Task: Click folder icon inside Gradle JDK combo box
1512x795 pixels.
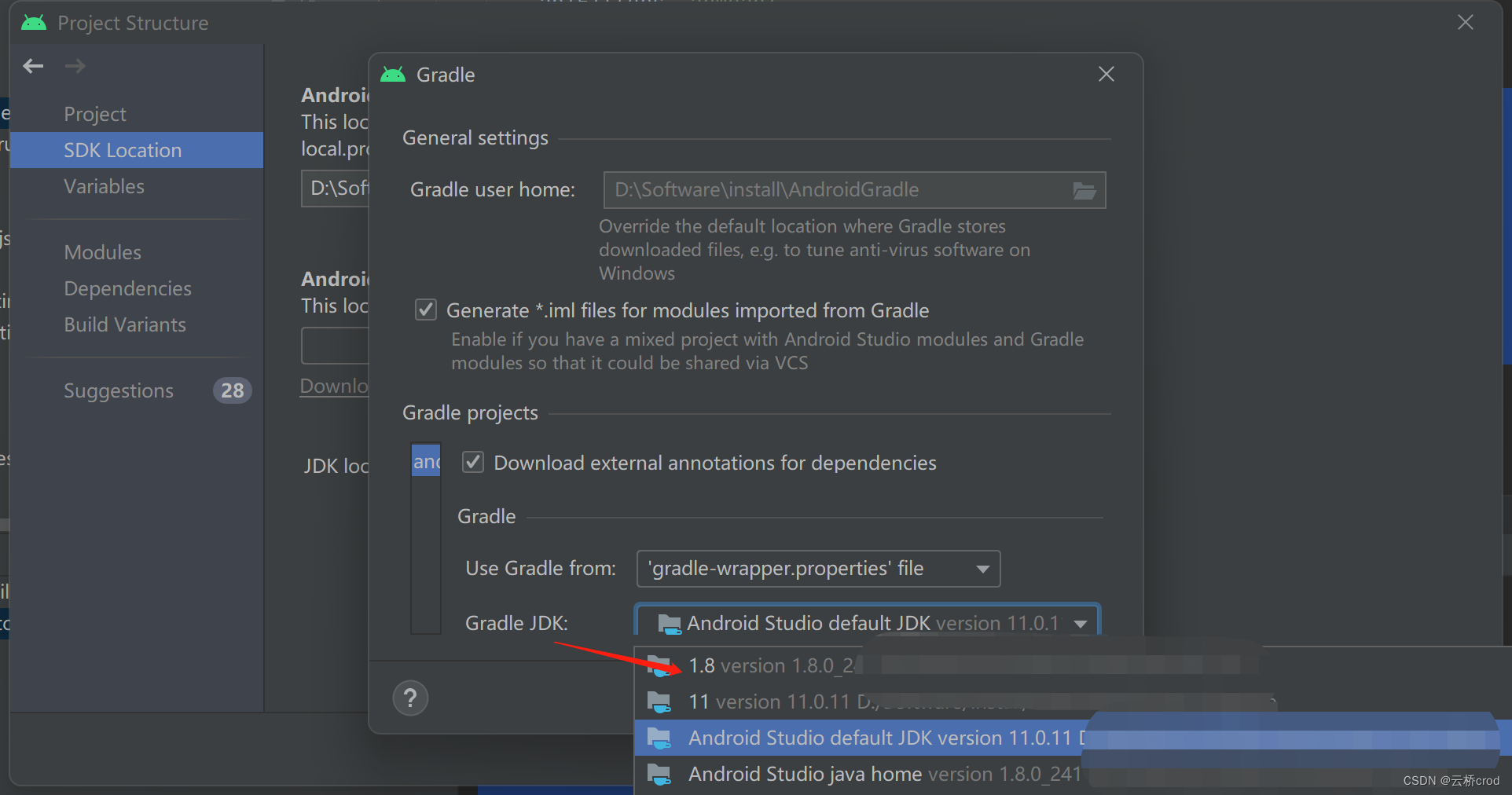Action: pos(669,624)
